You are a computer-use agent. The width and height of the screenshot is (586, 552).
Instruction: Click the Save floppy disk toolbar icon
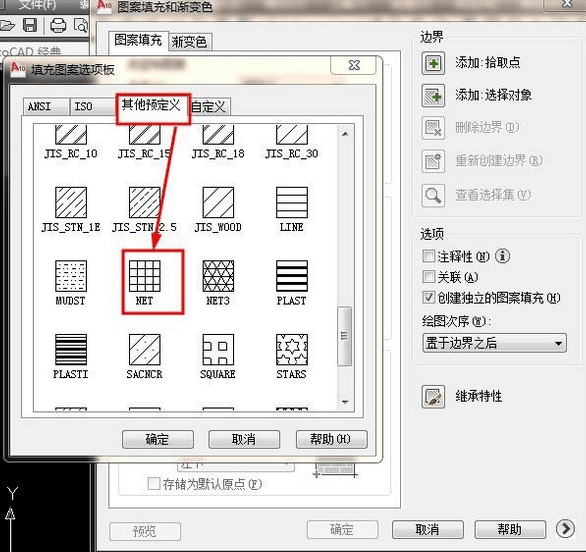click(x=30, y=25)
